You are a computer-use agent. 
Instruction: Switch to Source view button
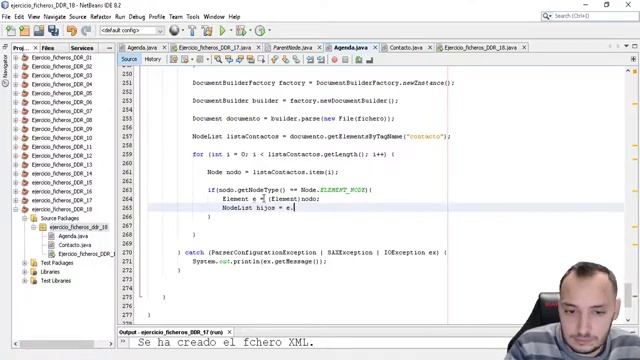129,59
